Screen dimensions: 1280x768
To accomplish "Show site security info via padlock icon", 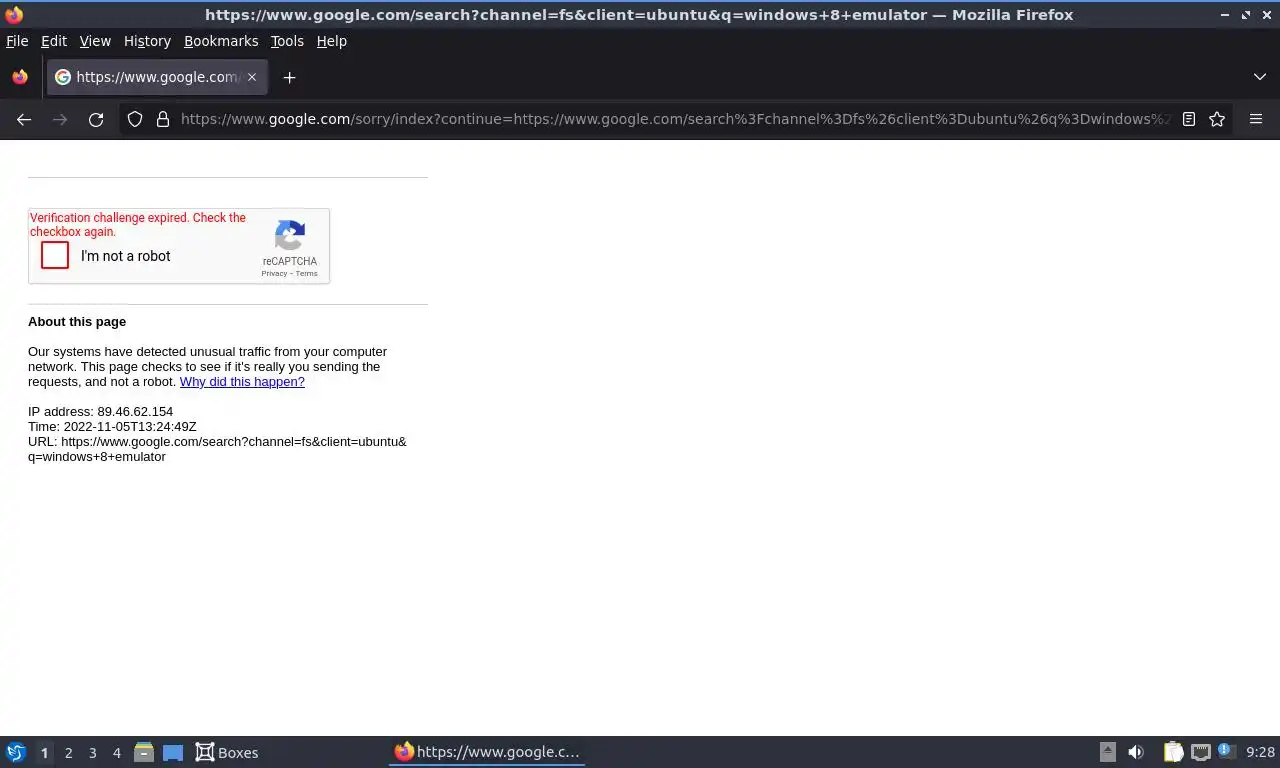I will [x=163, y=119].
